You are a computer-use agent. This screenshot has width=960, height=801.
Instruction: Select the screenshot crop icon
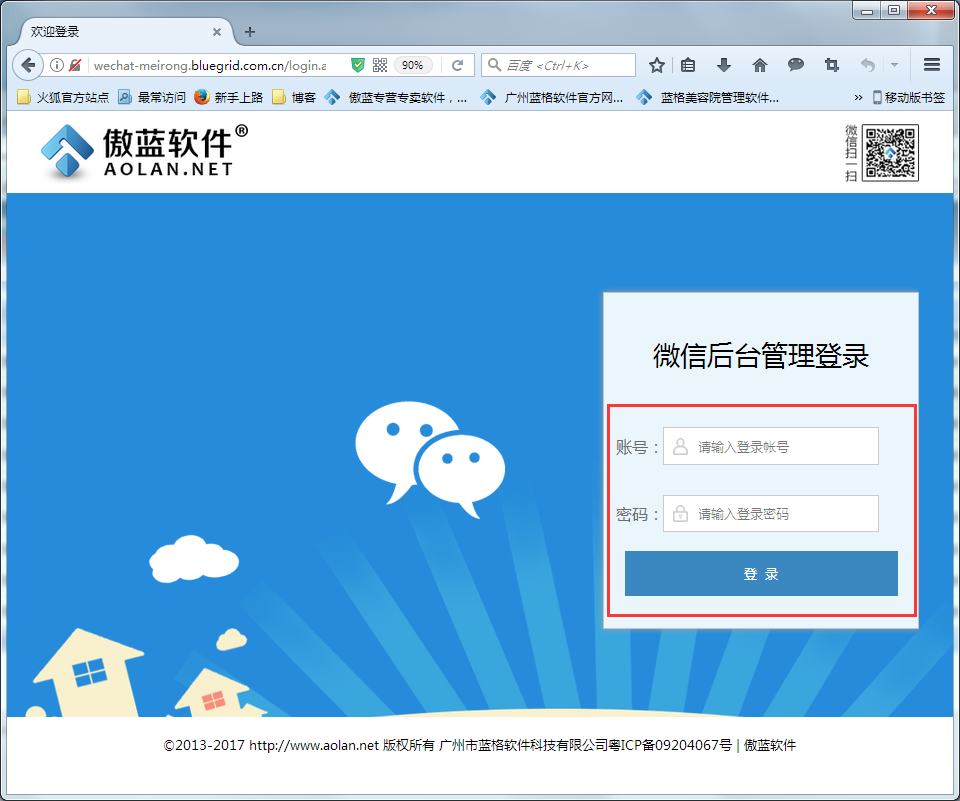[831, 64]
